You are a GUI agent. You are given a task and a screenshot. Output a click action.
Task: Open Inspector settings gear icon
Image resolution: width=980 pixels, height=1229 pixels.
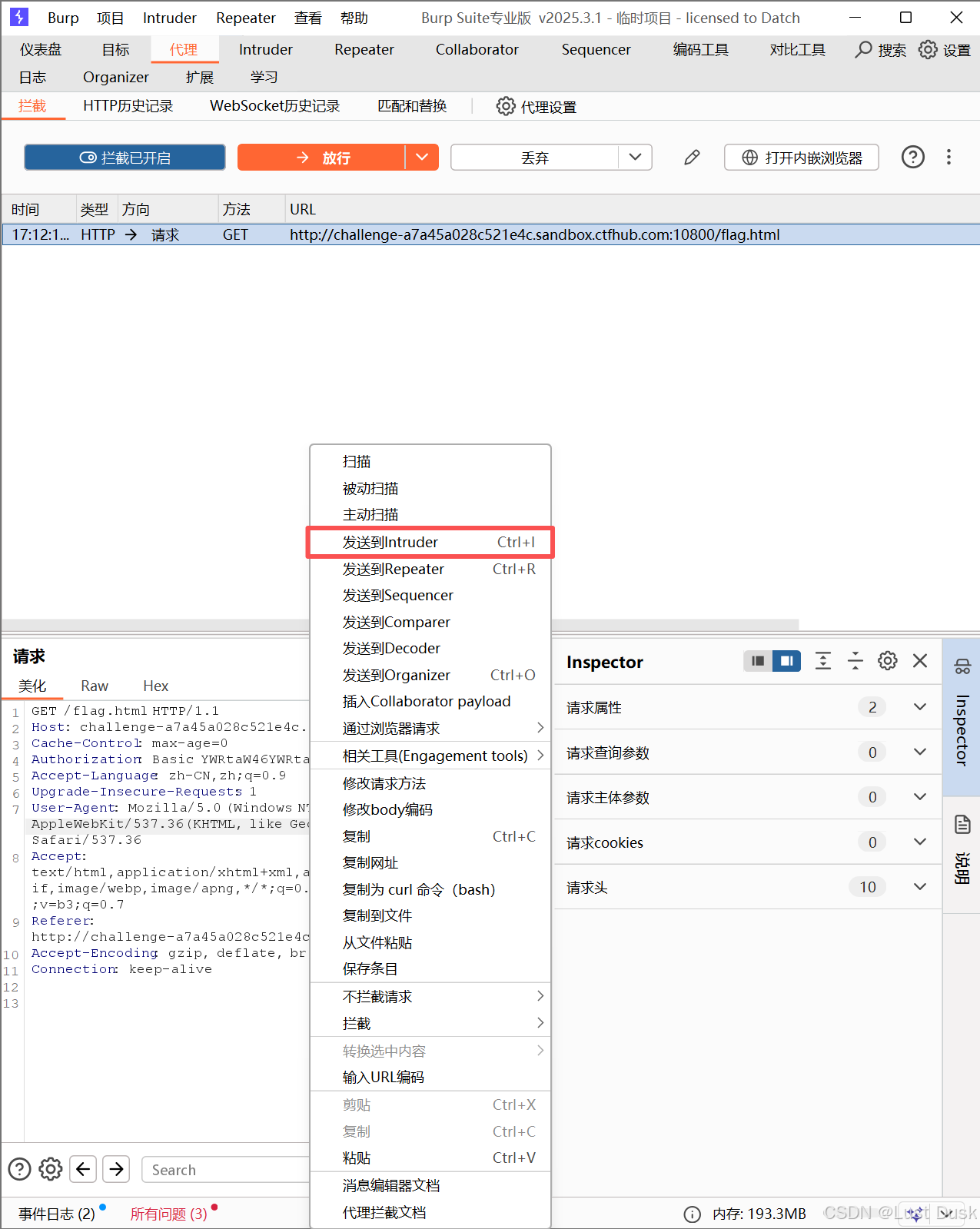point(887,661)
